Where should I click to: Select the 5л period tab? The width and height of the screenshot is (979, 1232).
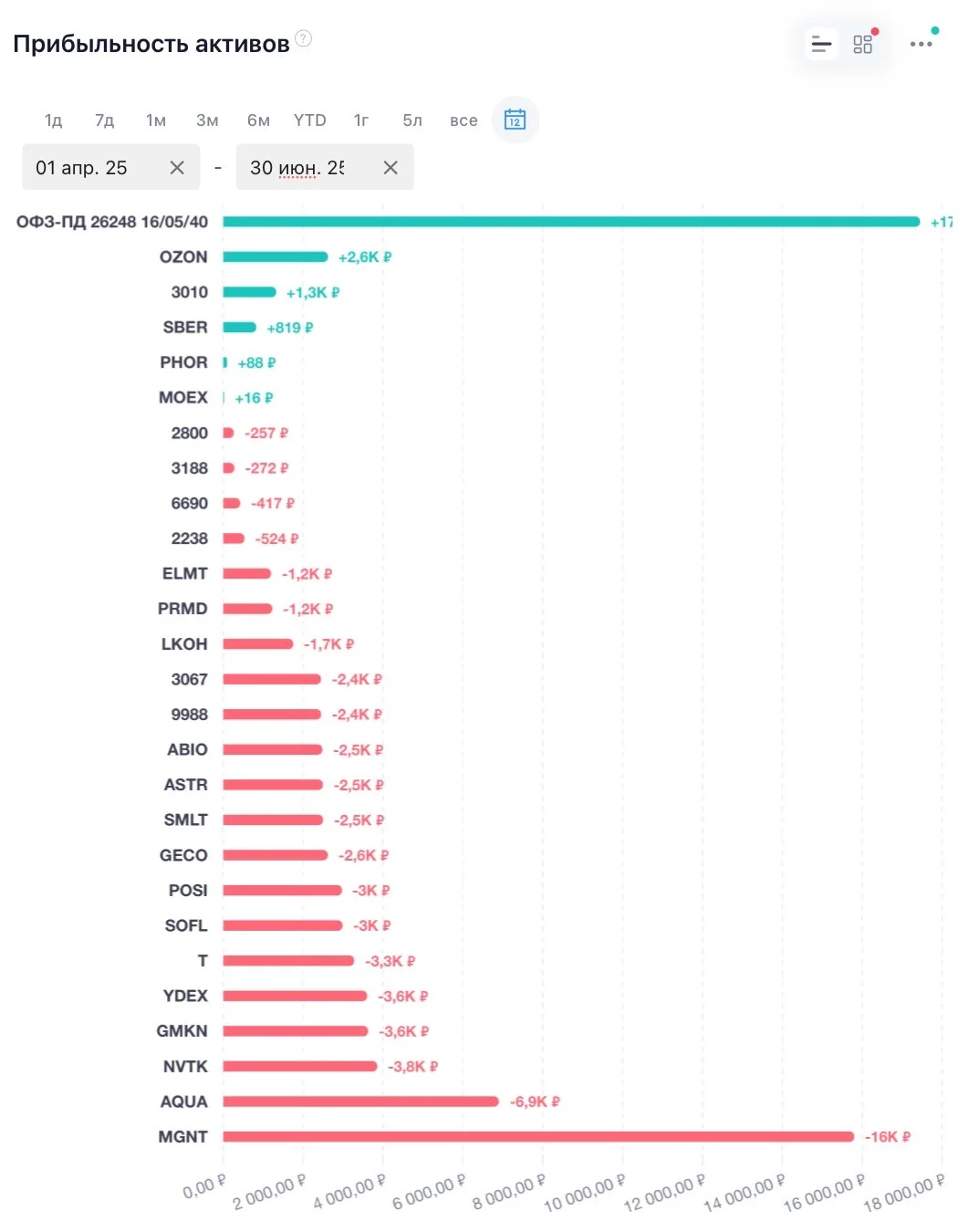coord(412,120)
